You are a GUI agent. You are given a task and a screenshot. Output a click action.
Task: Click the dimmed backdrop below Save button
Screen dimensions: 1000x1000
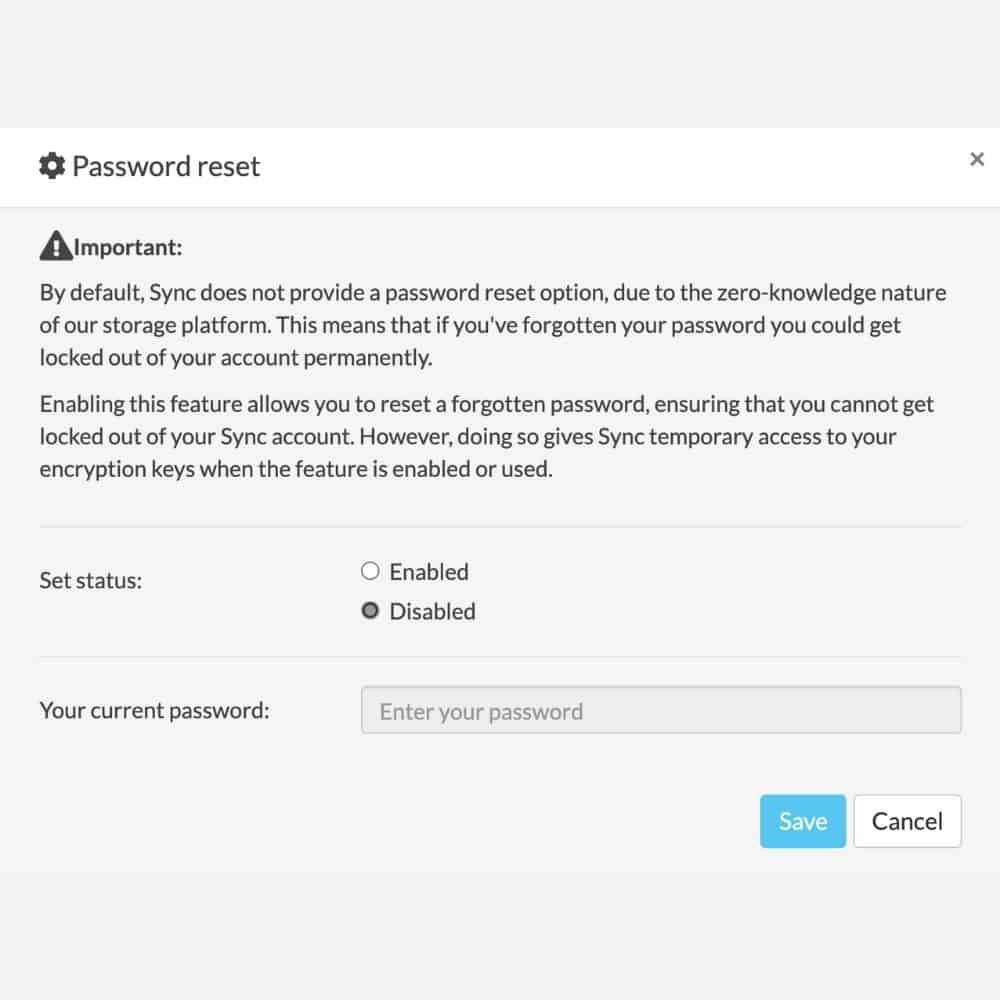pyautogui.click(x=500, y=936)
